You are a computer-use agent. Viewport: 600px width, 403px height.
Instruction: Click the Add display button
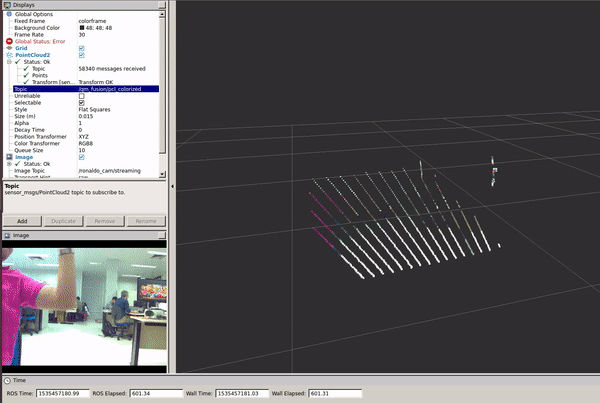click(22, 220)
